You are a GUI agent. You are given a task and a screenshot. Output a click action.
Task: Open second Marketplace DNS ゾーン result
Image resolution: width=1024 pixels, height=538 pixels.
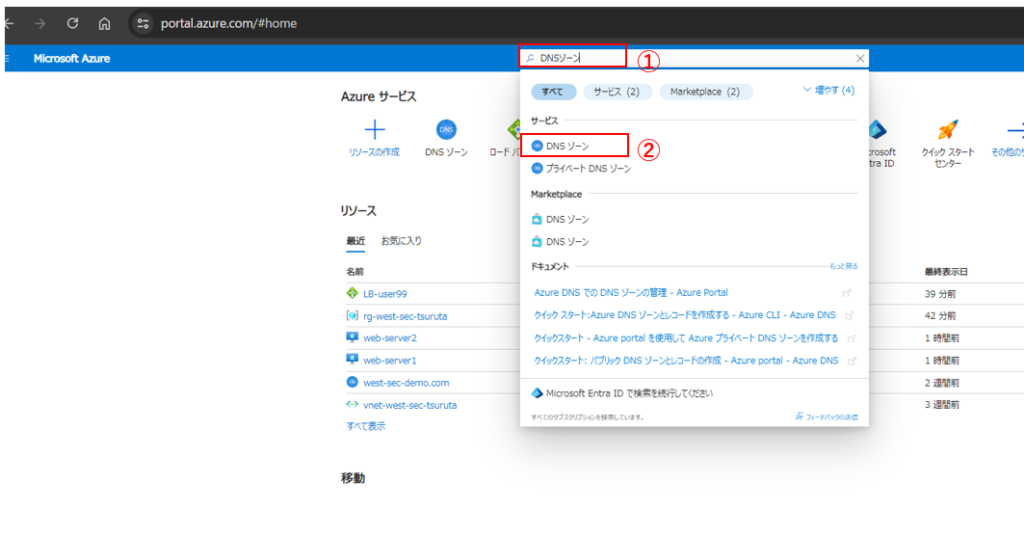point(568,242)
